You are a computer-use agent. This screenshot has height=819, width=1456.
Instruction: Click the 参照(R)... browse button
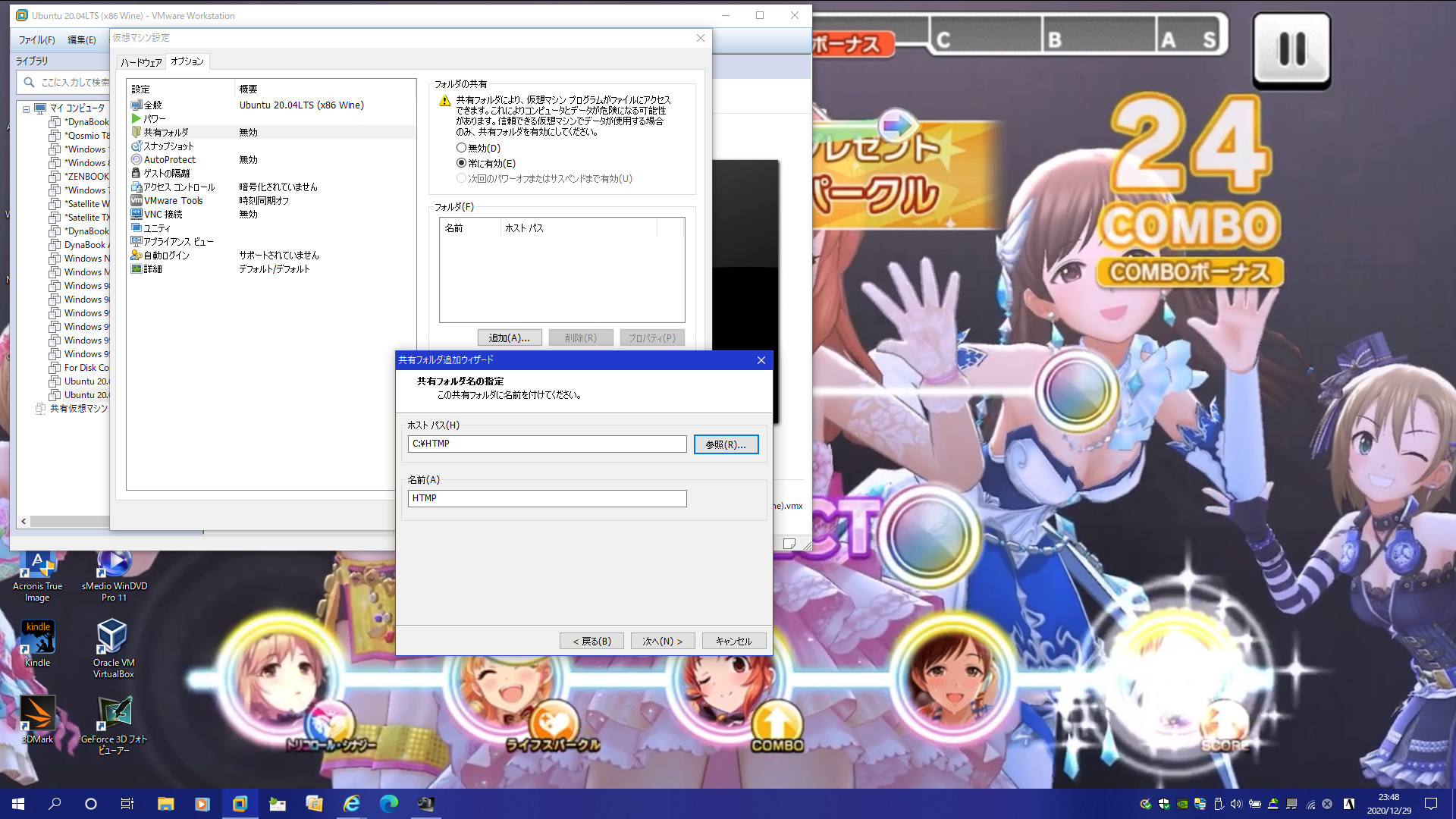pyautogui.click(x=726, y=444)
